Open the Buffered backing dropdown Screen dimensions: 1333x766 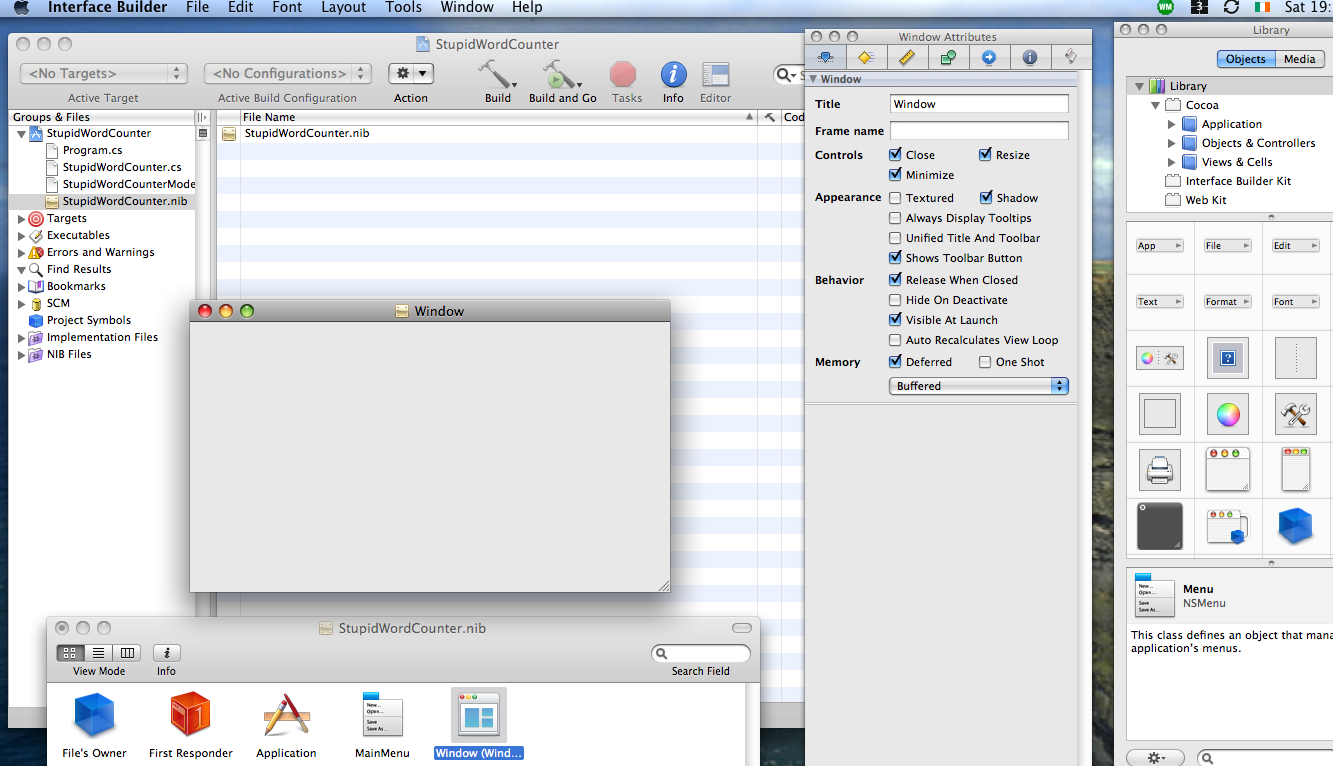tap(979, 386)
